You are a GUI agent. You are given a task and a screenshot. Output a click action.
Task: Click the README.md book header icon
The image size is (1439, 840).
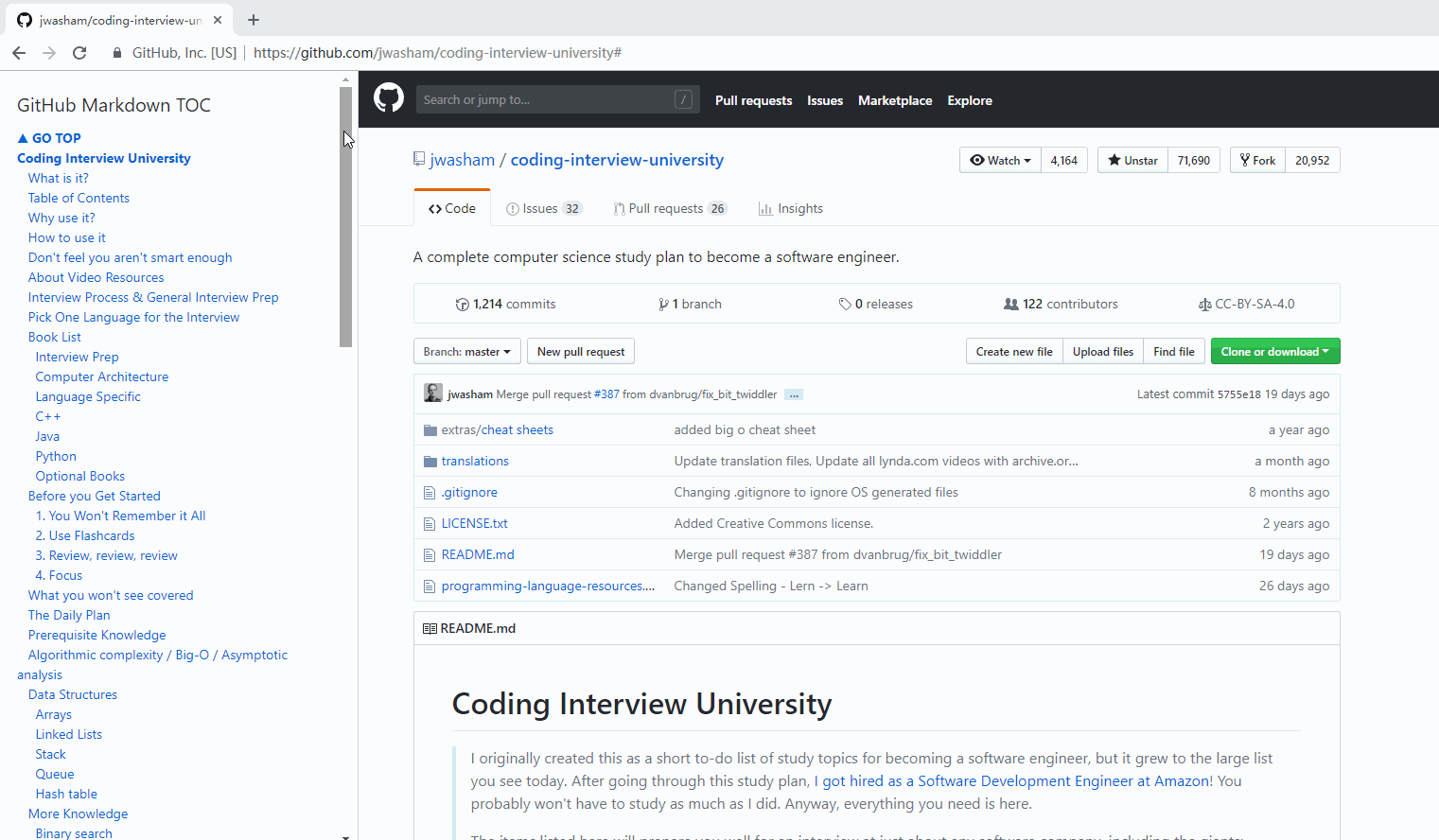(430, 629)
